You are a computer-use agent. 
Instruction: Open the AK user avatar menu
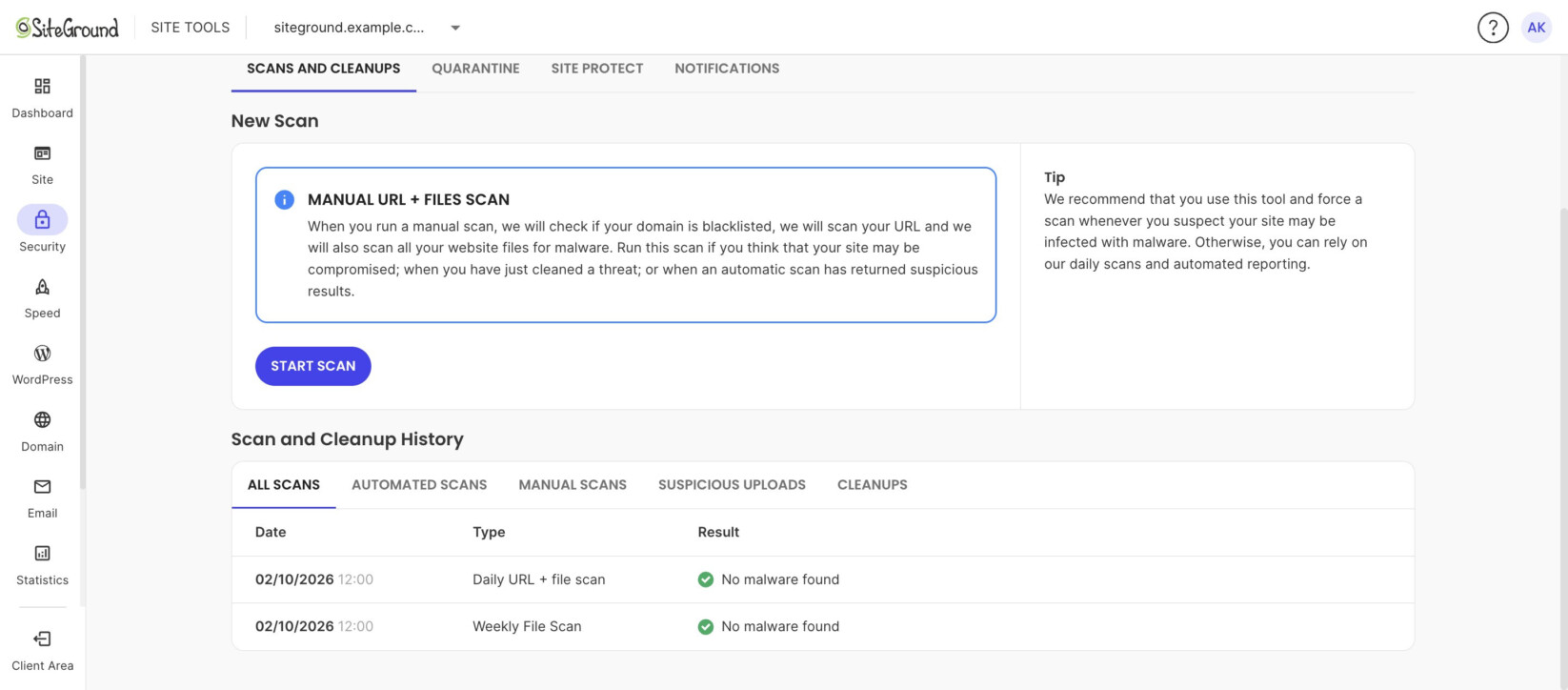pos(1537,28)
